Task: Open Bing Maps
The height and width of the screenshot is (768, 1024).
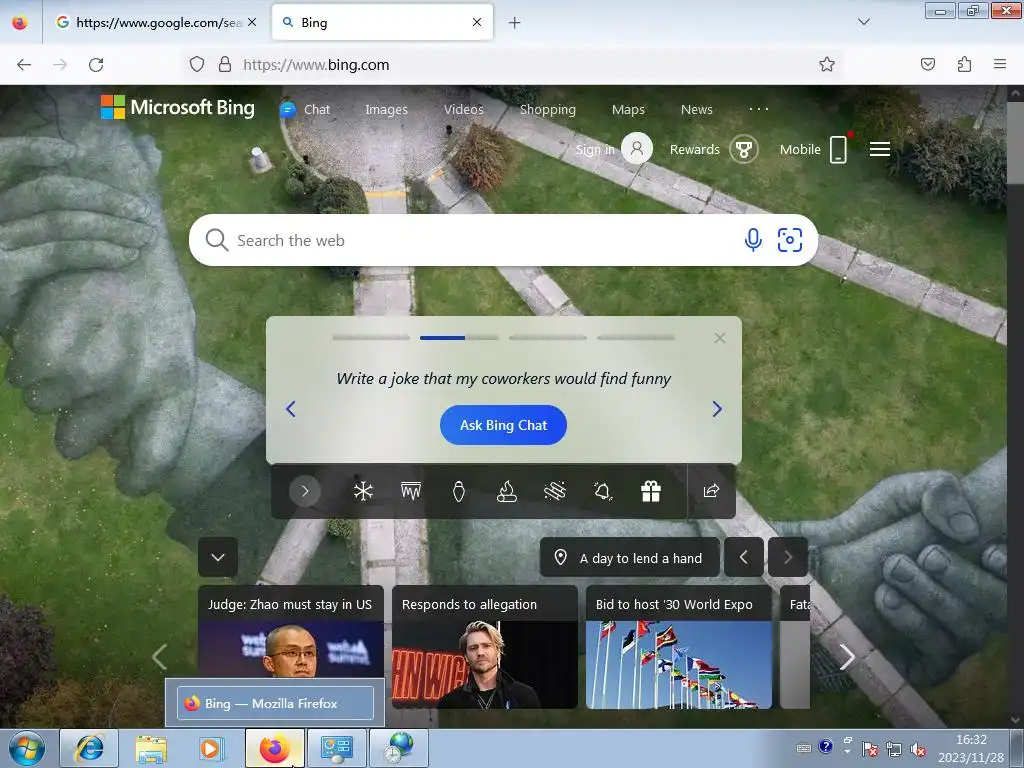Action: pyautogui.click(x=628, y=110)
